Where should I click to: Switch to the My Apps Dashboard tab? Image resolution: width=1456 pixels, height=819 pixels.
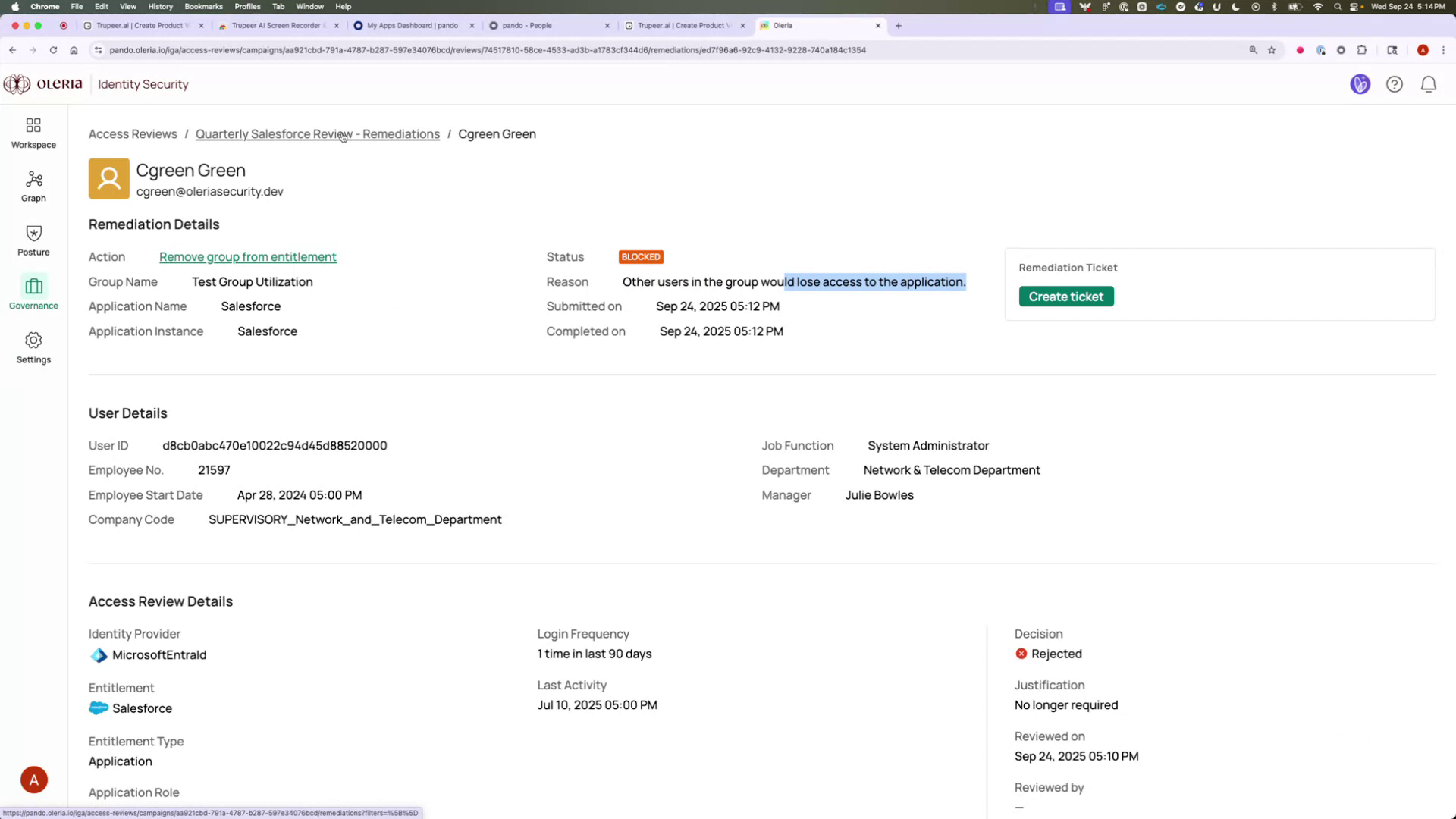(409, 25)
